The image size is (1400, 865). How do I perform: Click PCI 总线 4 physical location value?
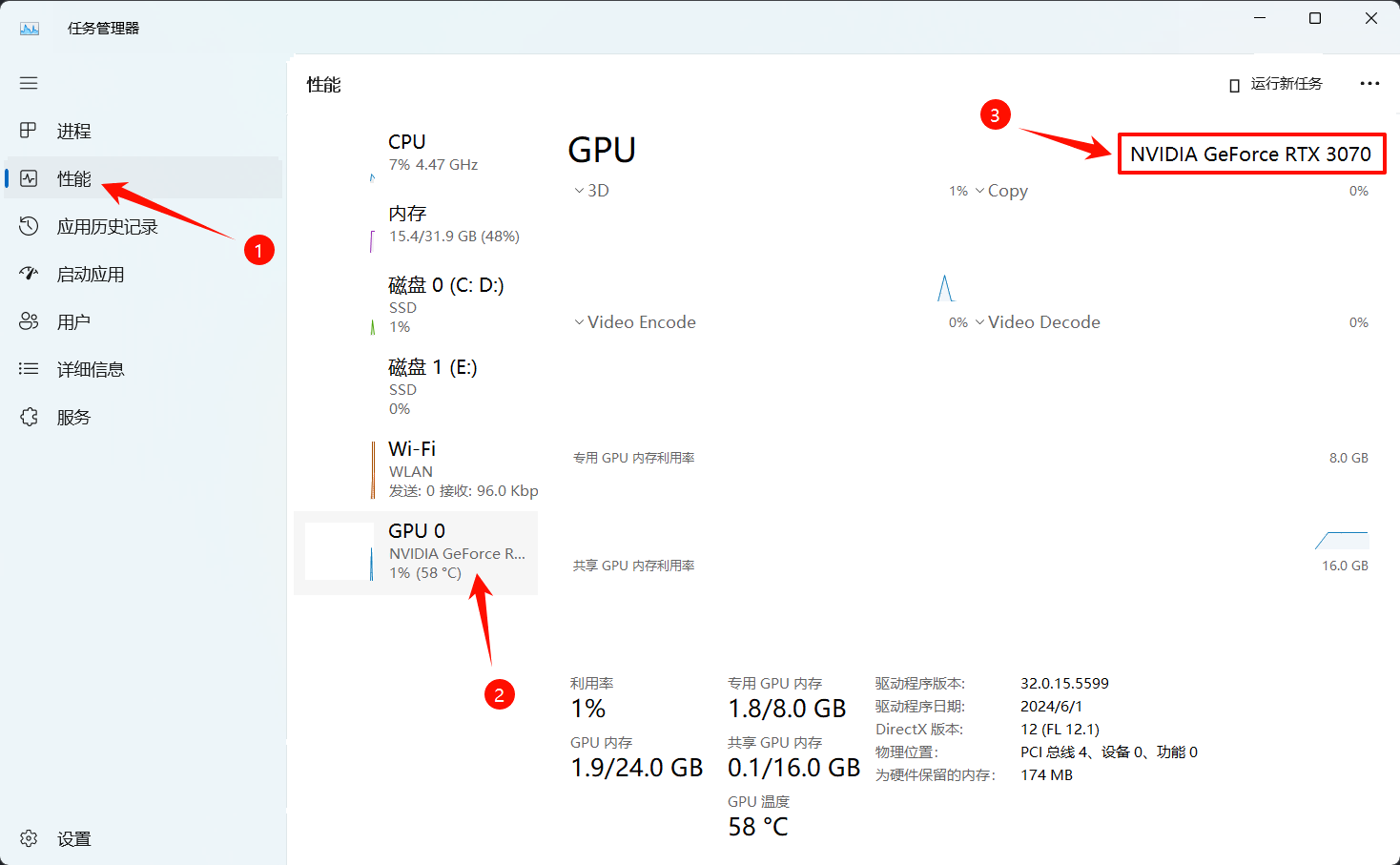coord(1109,752)
